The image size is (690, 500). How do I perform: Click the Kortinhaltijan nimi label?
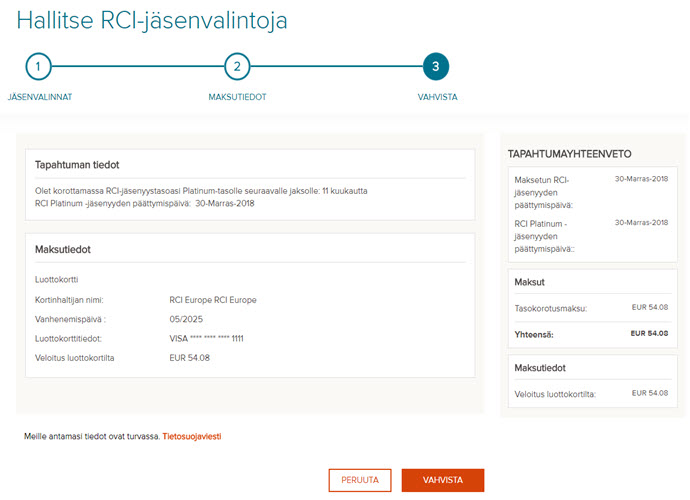69,300
